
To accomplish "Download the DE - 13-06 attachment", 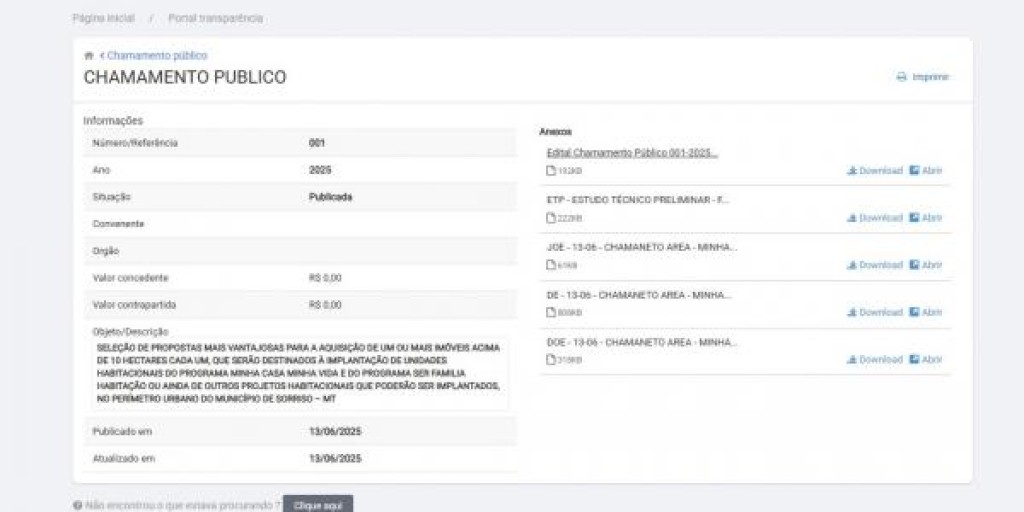I will pos(875,312).
